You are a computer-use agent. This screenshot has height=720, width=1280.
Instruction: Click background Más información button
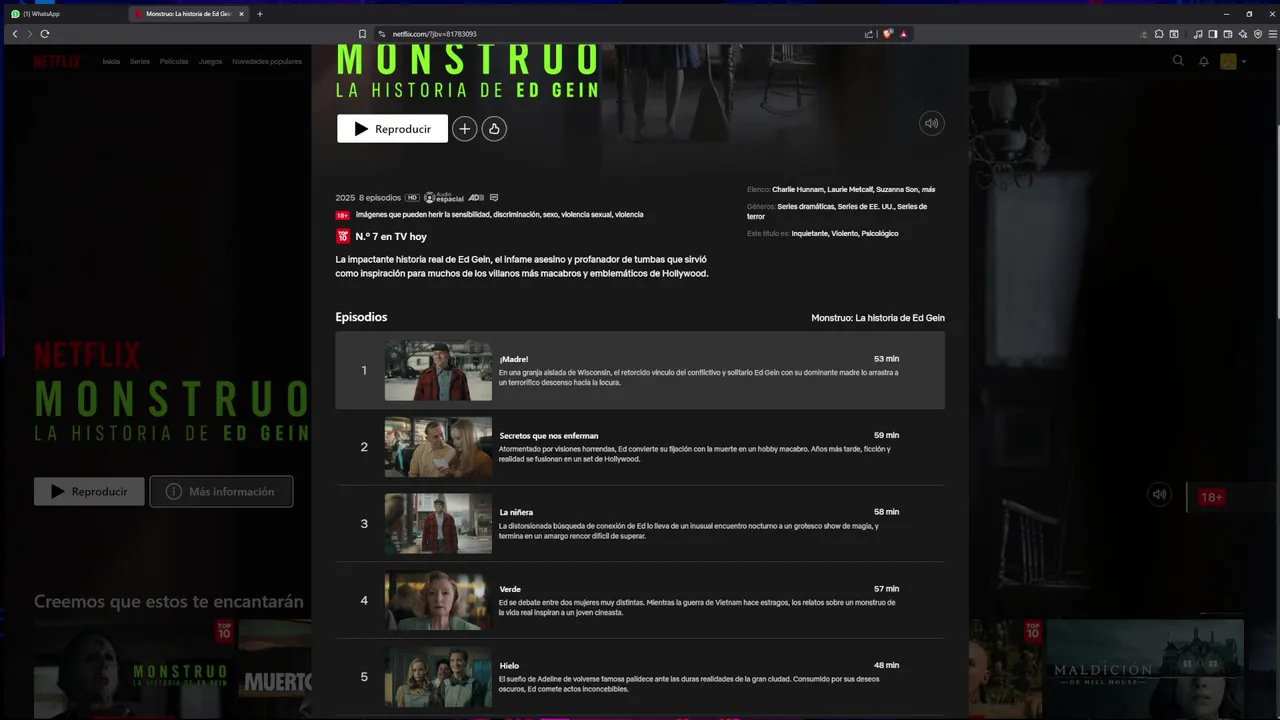tap(221, 491)
